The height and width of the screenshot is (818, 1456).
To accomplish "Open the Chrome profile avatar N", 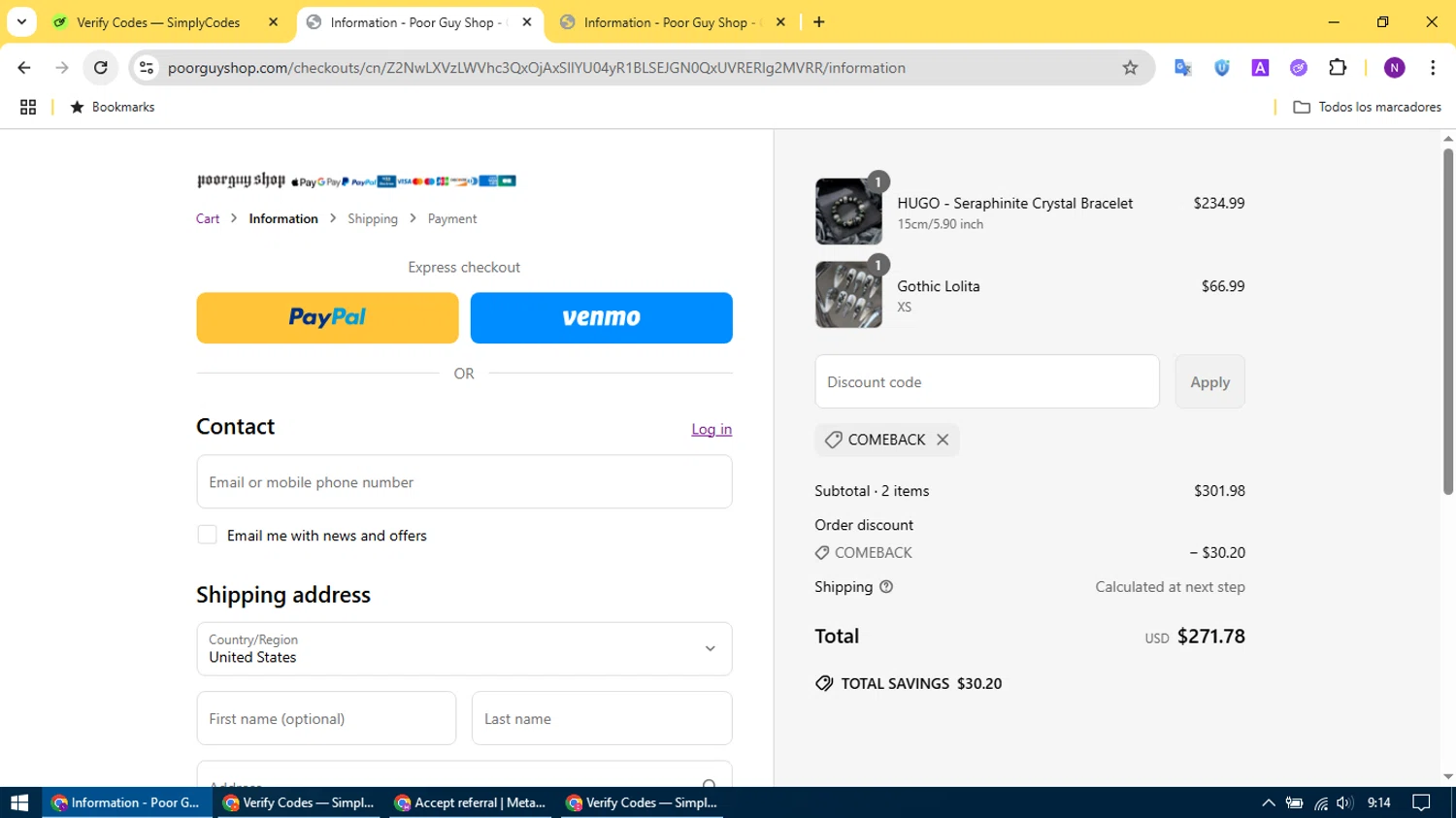I will pyautogui.click(x=1395, y=68).
